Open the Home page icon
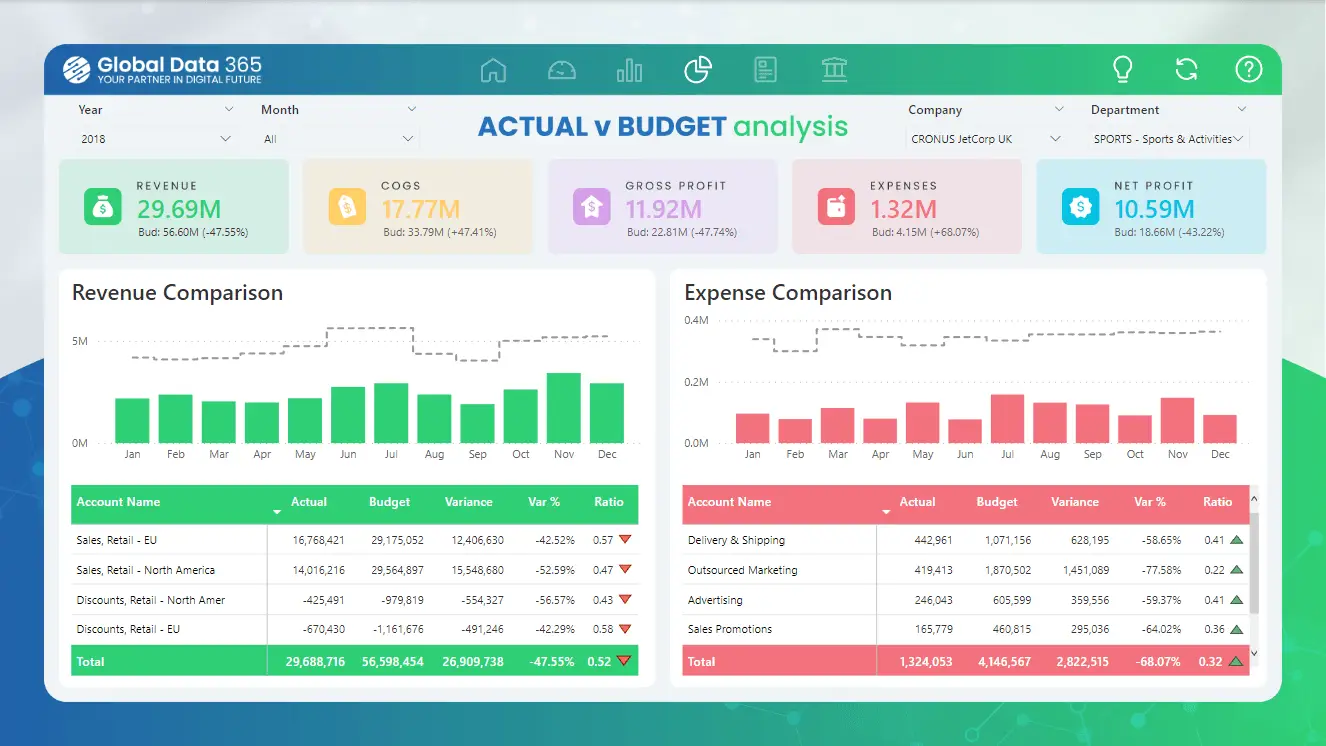Viewport: 1326px width, 746px height. point(493,70)
